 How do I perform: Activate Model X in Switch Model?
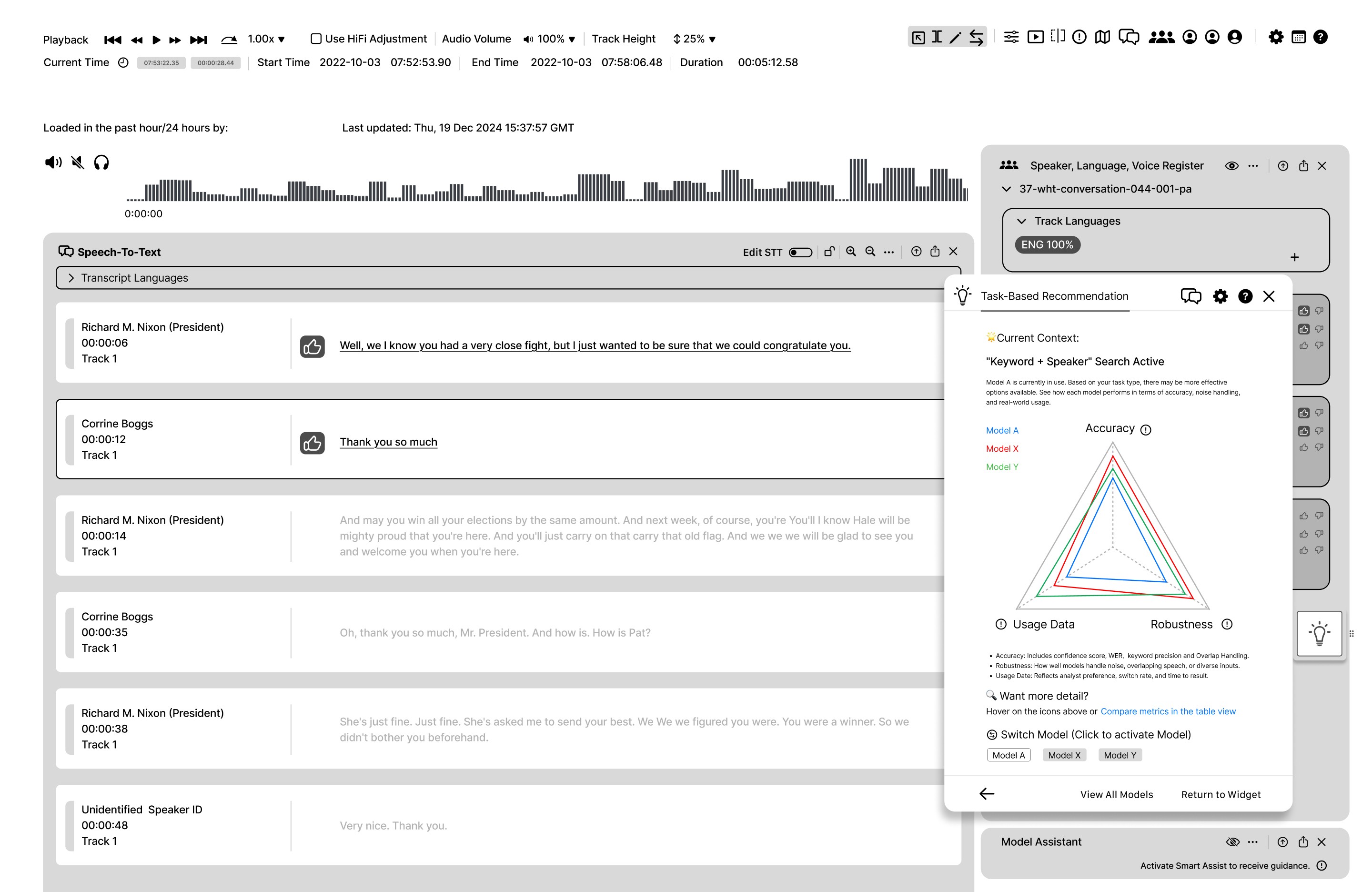click(1064, 755)
